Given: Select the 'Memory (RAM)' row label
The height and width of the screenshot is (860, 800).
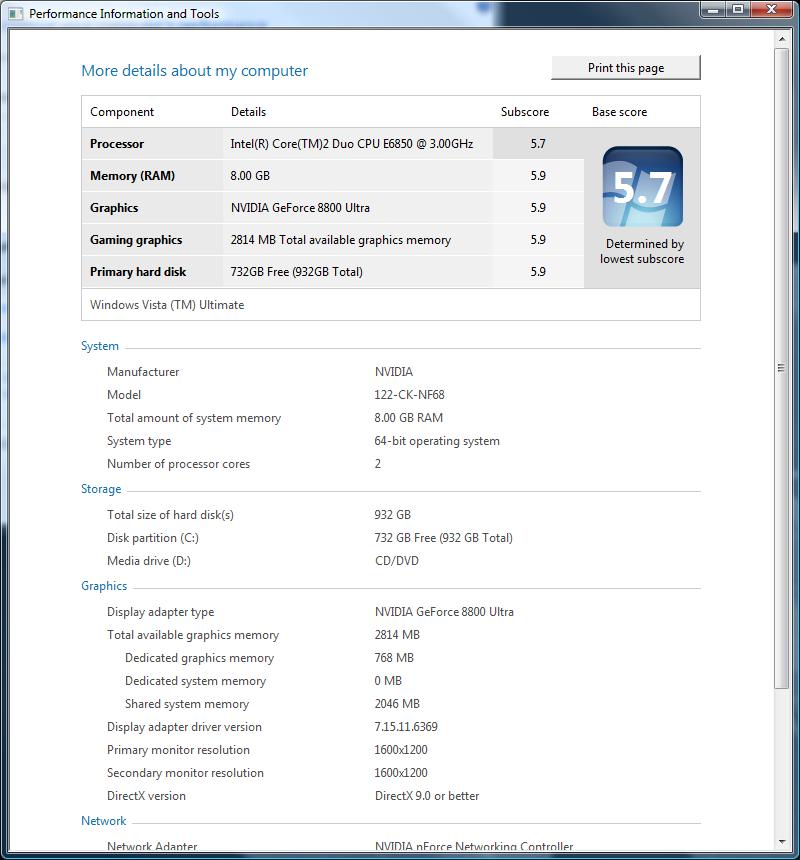Looking at the screenshot, I should click(133, 176).
